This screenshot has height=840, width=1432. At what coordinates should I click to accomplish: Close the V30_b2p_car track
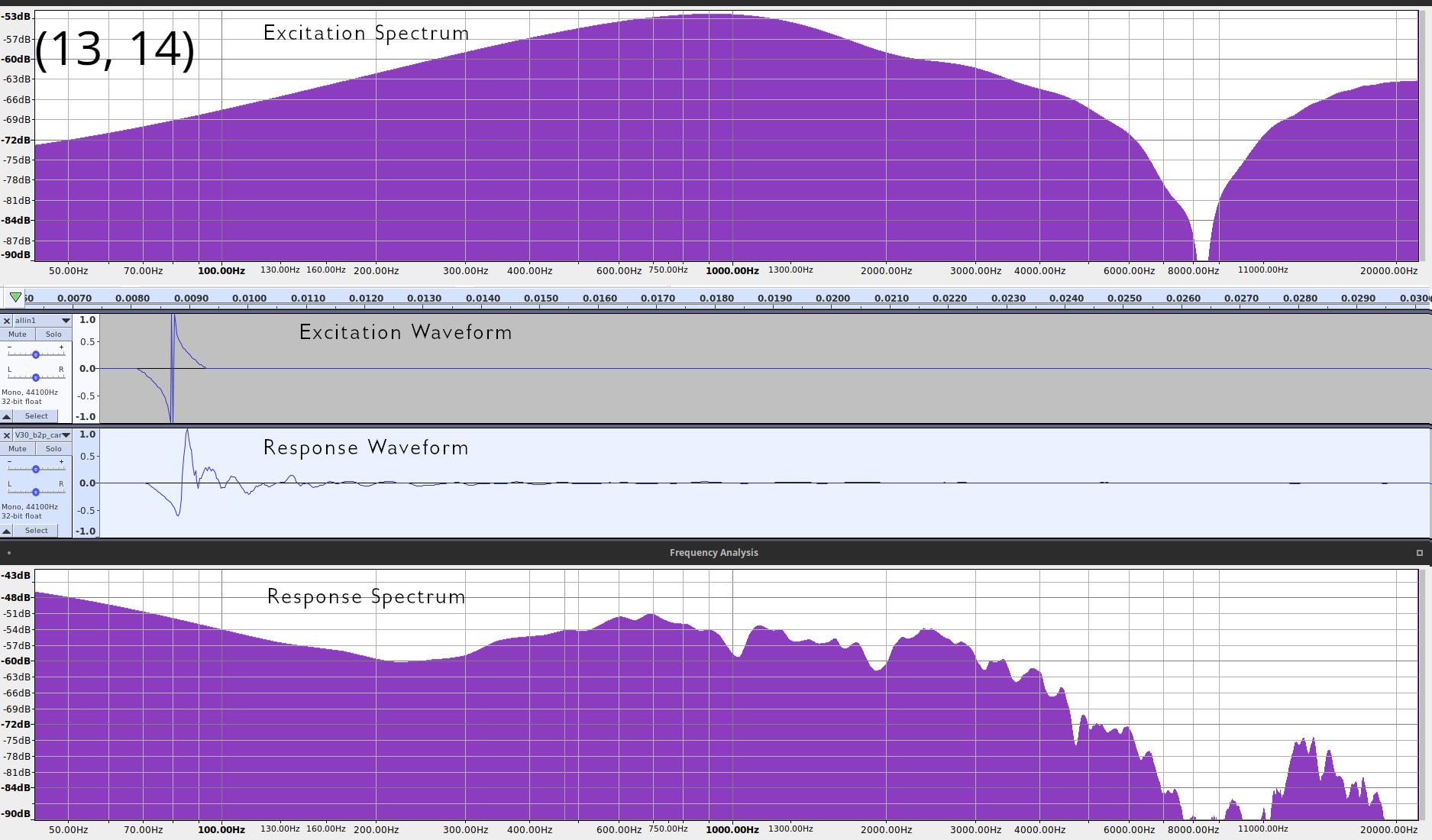pyautogui.click(x=7, y=435)
